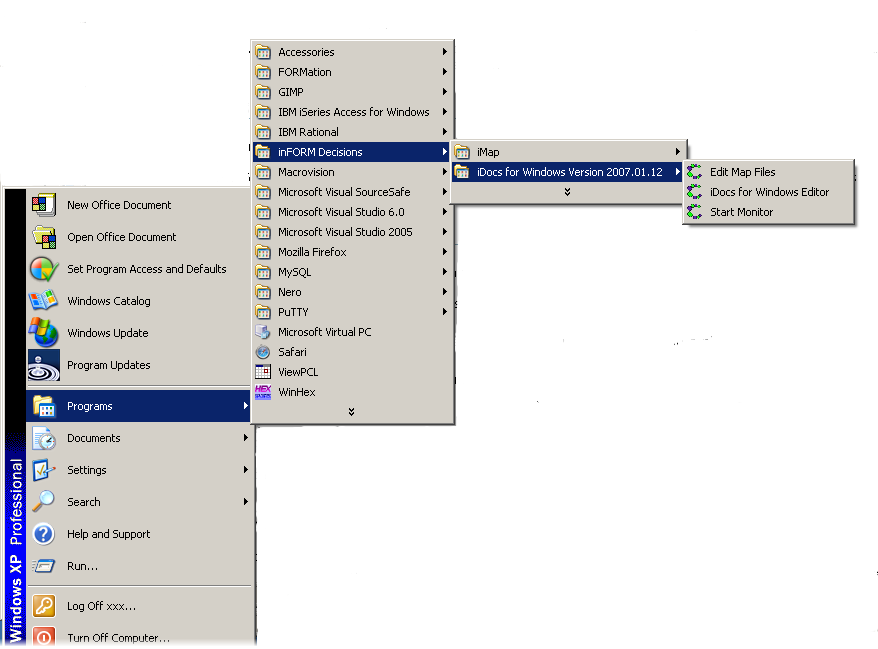Expand the Documents submenu arrow
Viewport: 878px width, 649px height.
[245, 438]
